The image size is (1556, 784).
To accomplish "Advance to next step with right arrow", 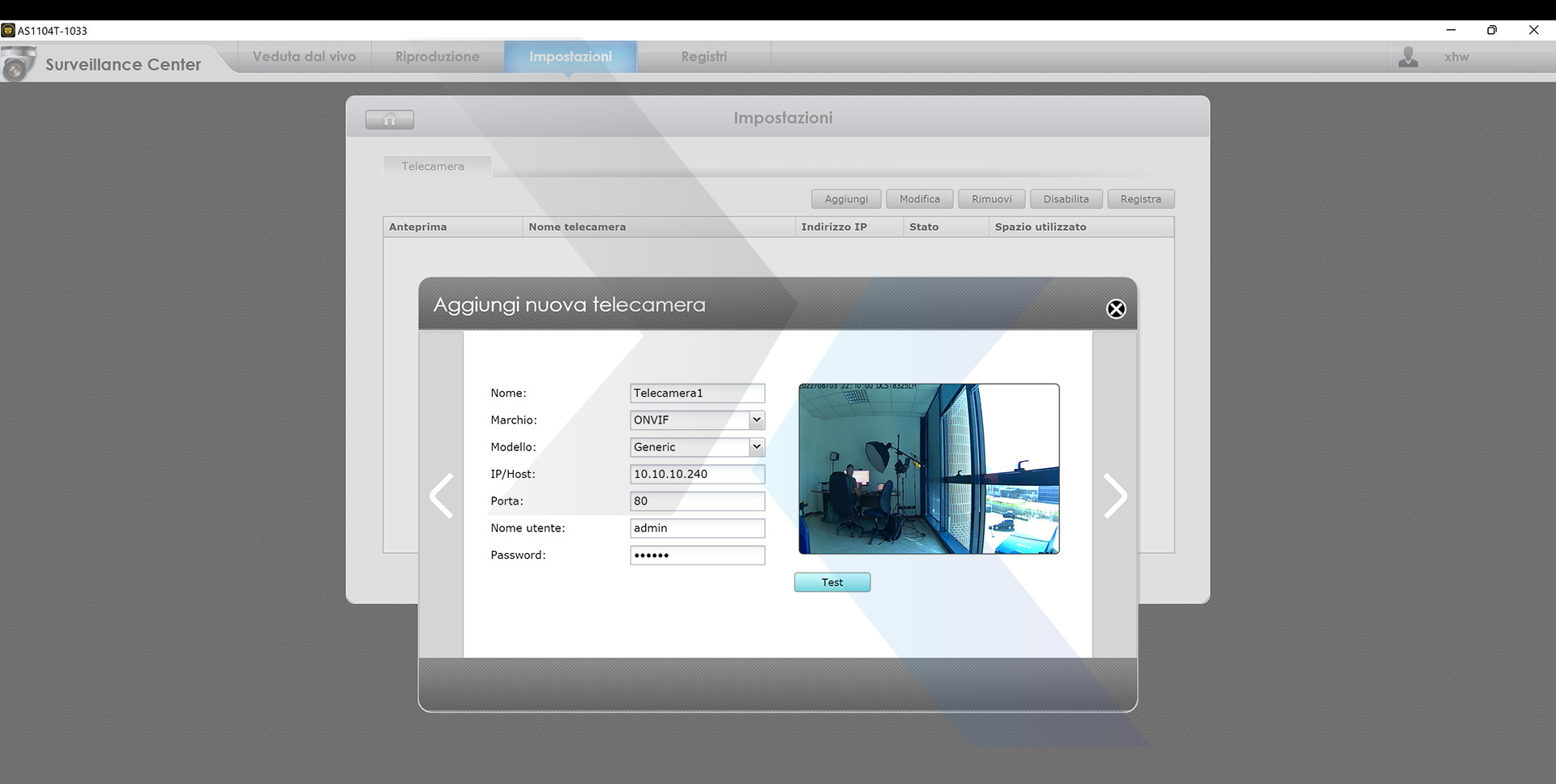I will pyautogui.click(x=1114, y=496).
